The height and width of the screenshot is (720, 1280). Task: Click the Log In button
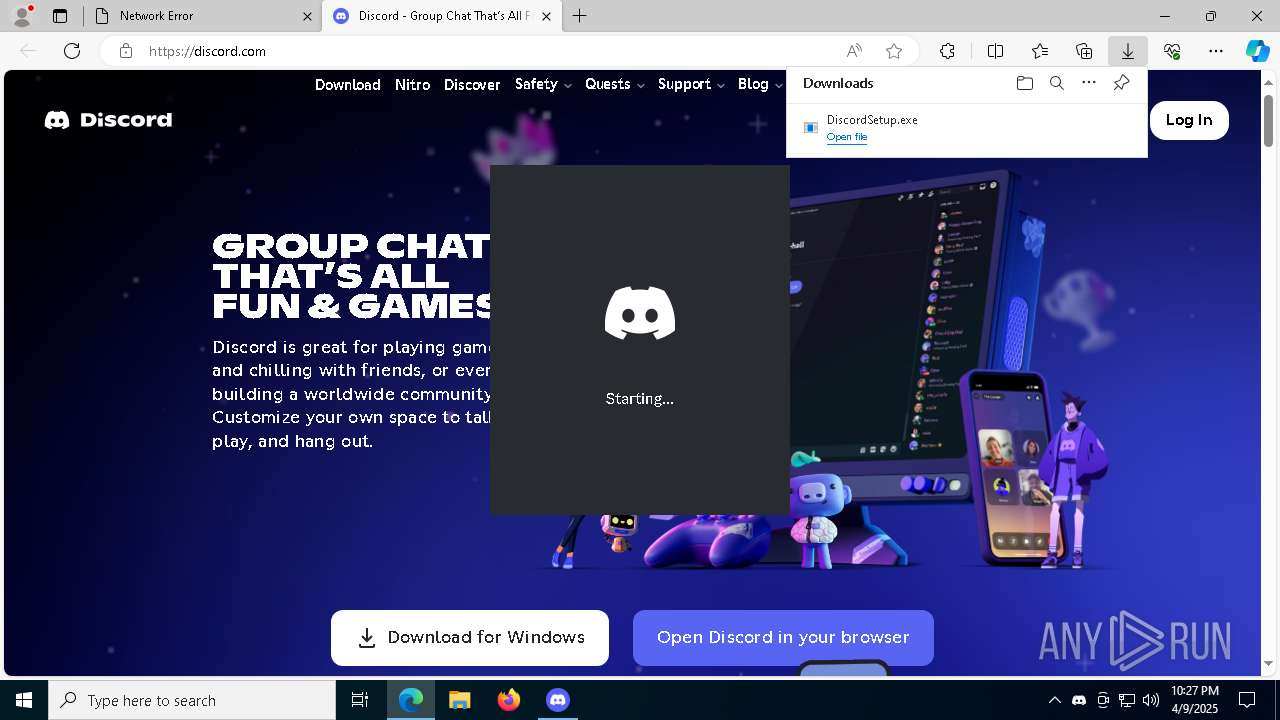point(1189,120)
